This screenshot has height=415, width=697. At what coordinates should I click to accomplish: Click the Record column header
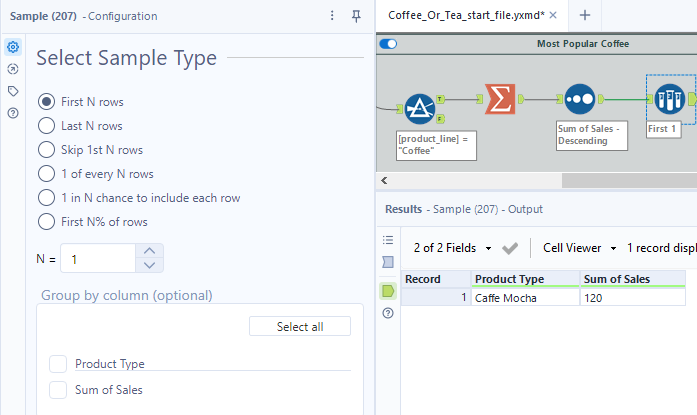[x=436, y=279]
